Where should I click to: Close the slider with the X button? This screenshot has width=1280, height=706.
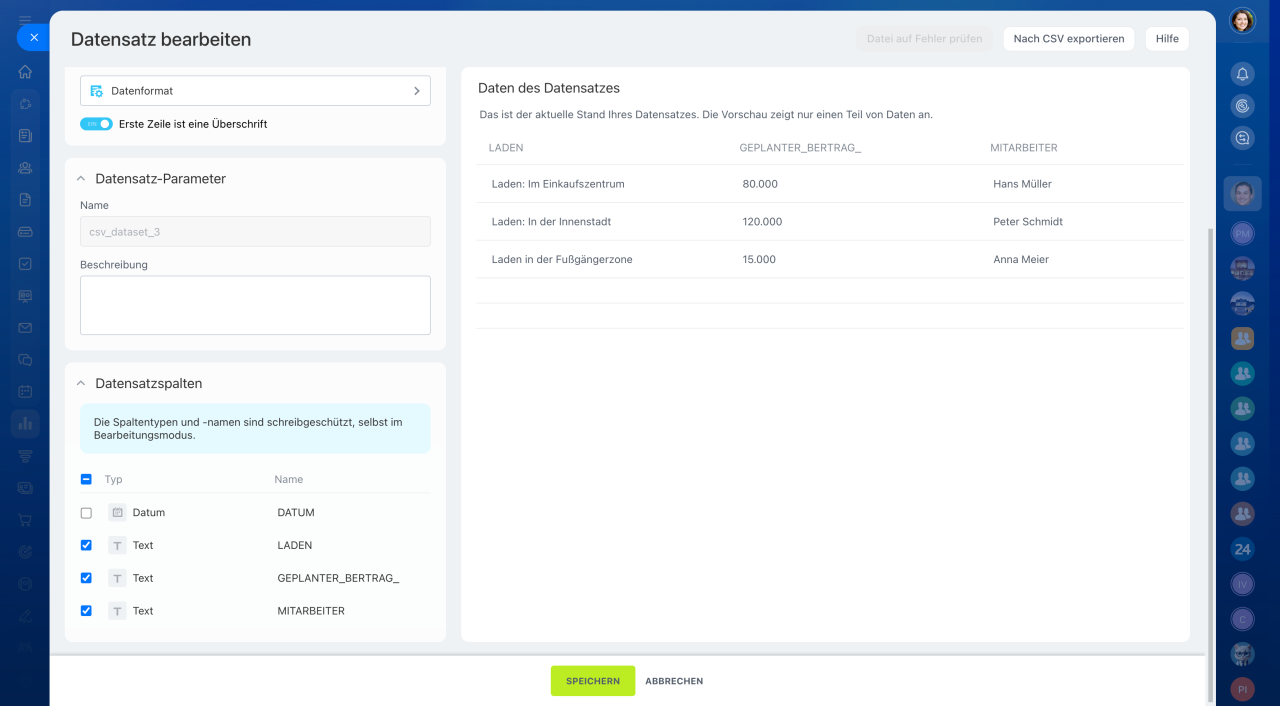coord(33,37)
